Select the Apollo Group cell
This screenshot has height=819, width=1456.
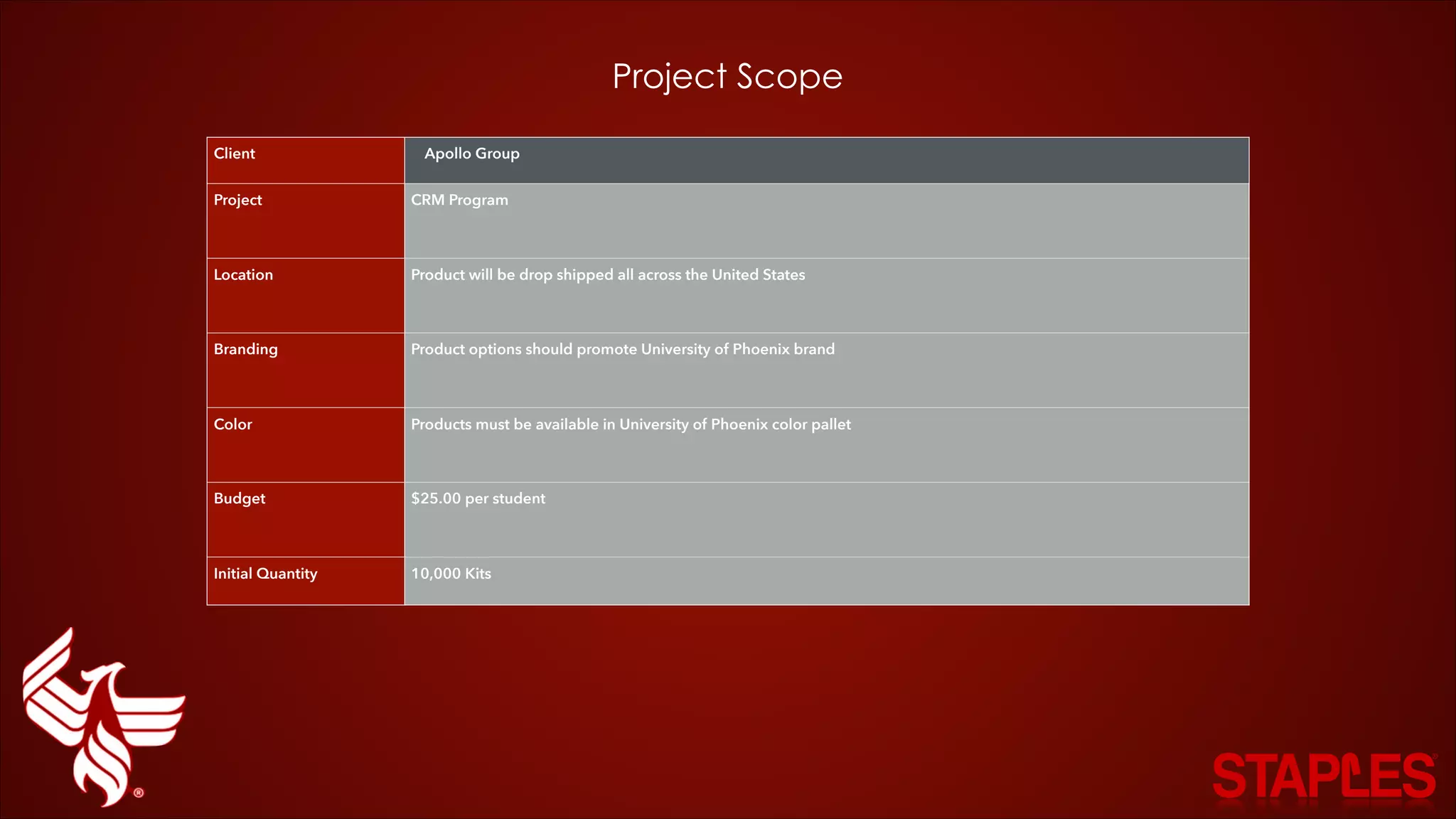pos(472,154)
